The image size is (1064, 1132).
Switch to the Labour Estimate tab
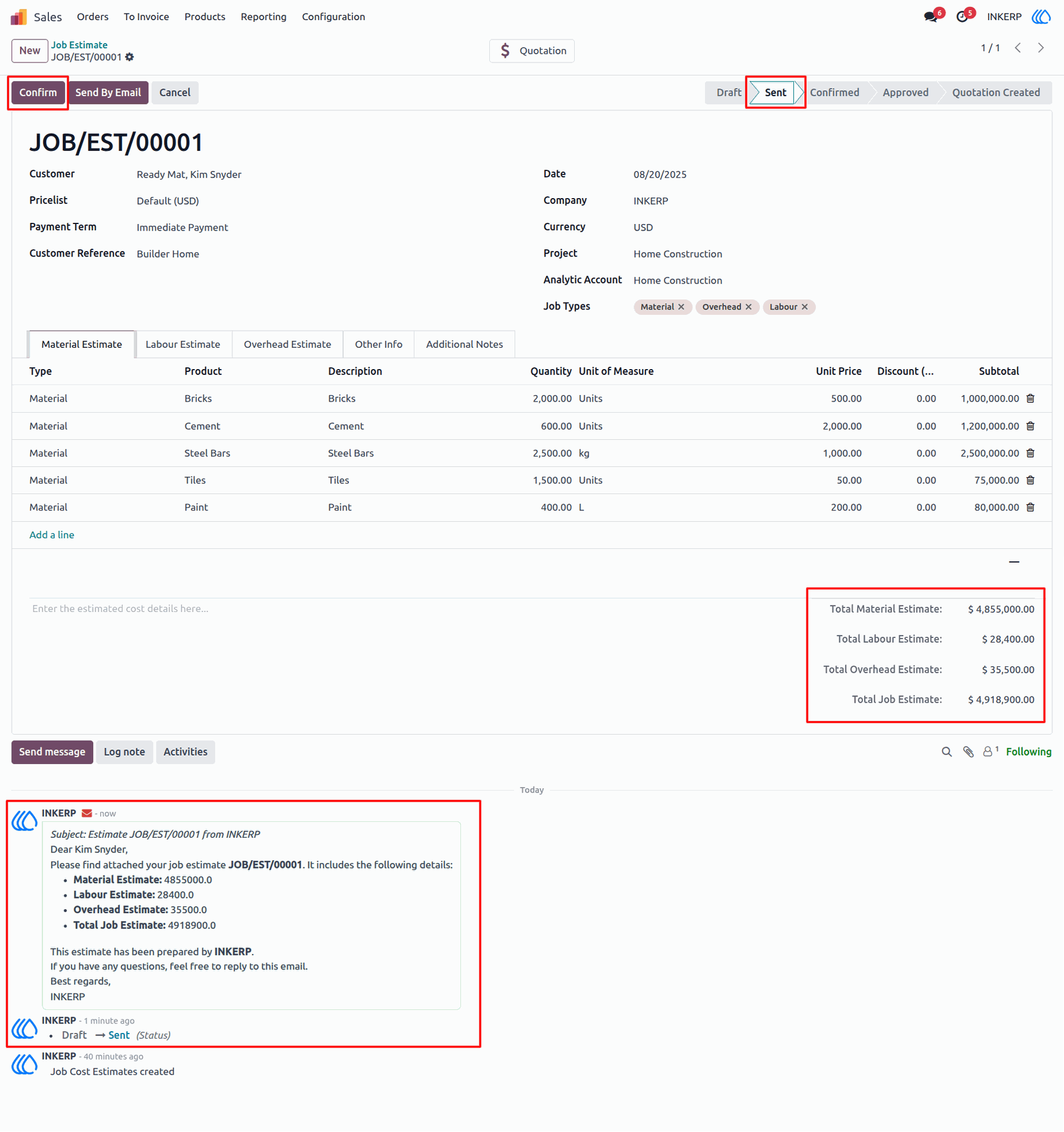click(x=183, y=344)
